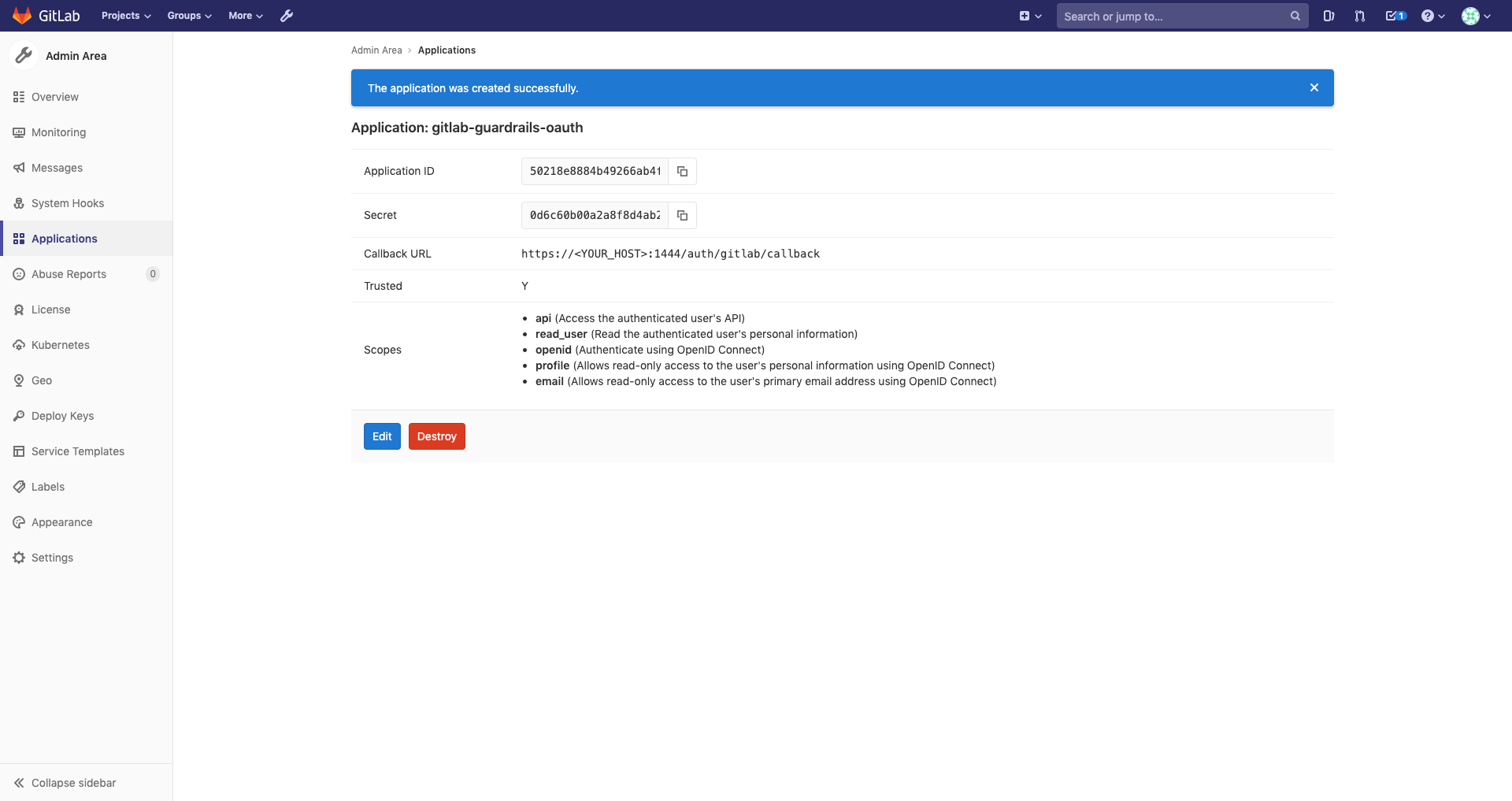The height and width of the screenshot is (801, 1512).
Task: Open the merge requests icon in the top bar
Action: [1359, 16]
